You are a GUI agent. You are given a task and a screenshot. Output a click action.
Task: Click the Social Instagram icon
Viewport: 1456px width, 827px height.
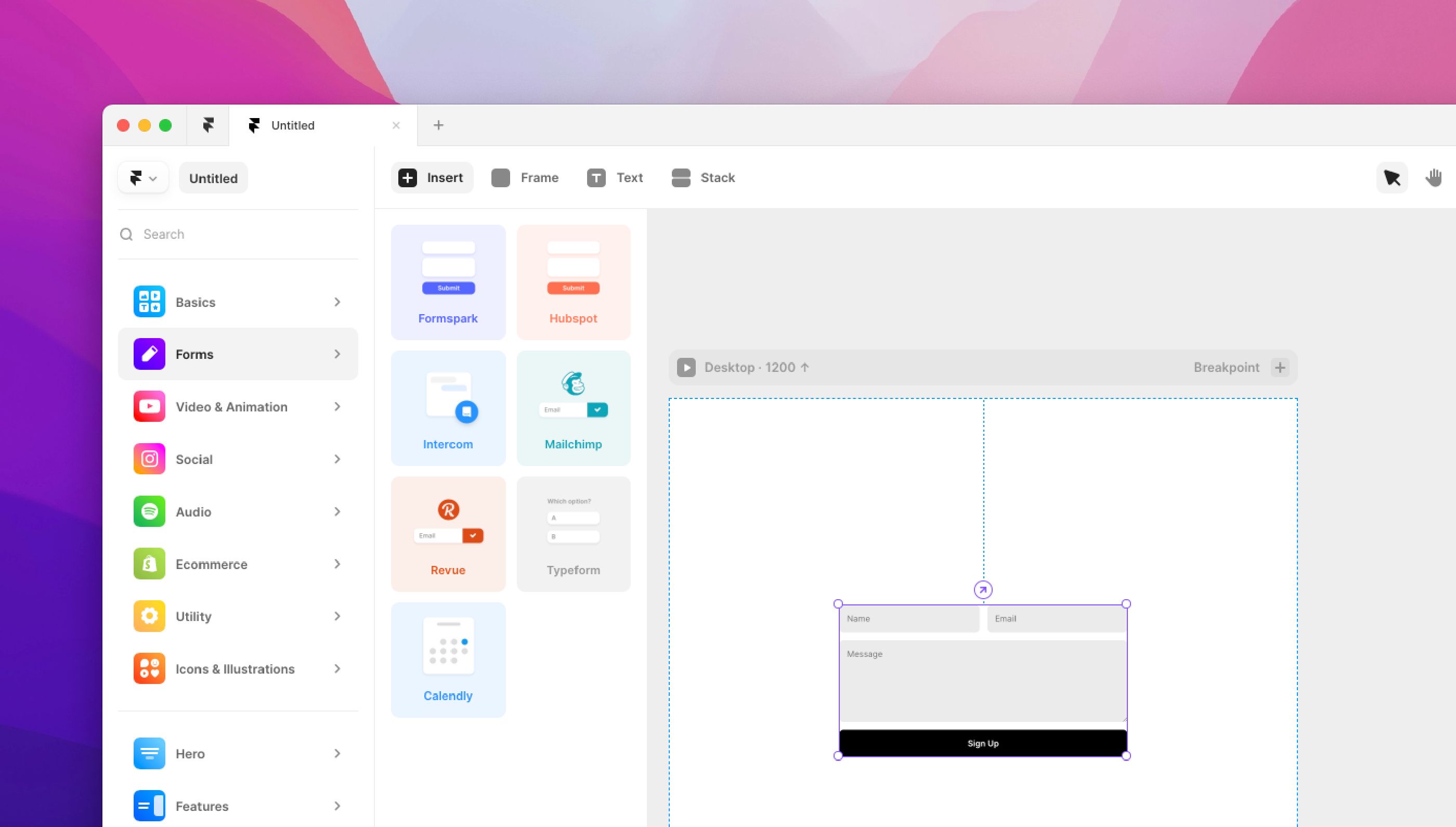tap(149, 458)
